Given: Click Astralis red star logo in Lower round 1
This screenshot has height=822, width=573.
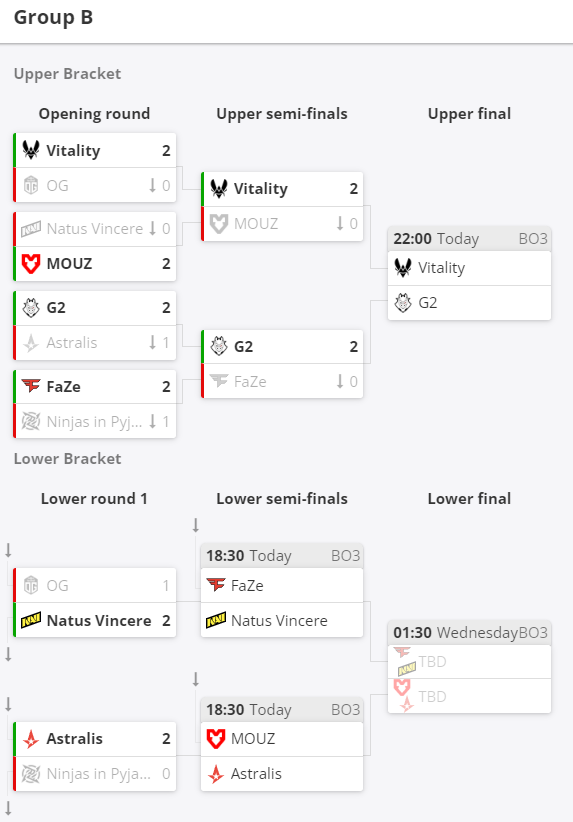Looking at the screenshot, I should (31, 739).
